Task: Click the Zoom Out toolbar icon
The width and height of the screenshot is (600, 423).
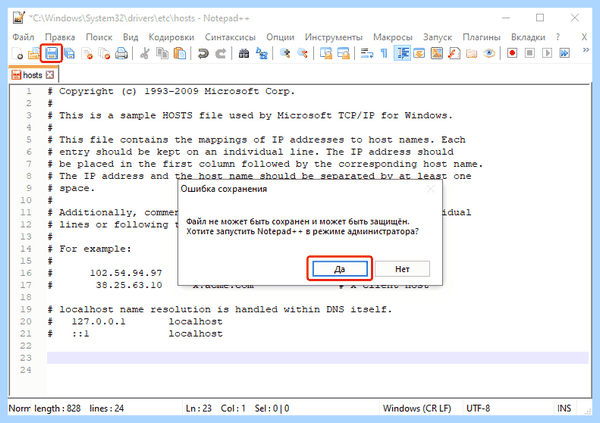Action: 302,53
